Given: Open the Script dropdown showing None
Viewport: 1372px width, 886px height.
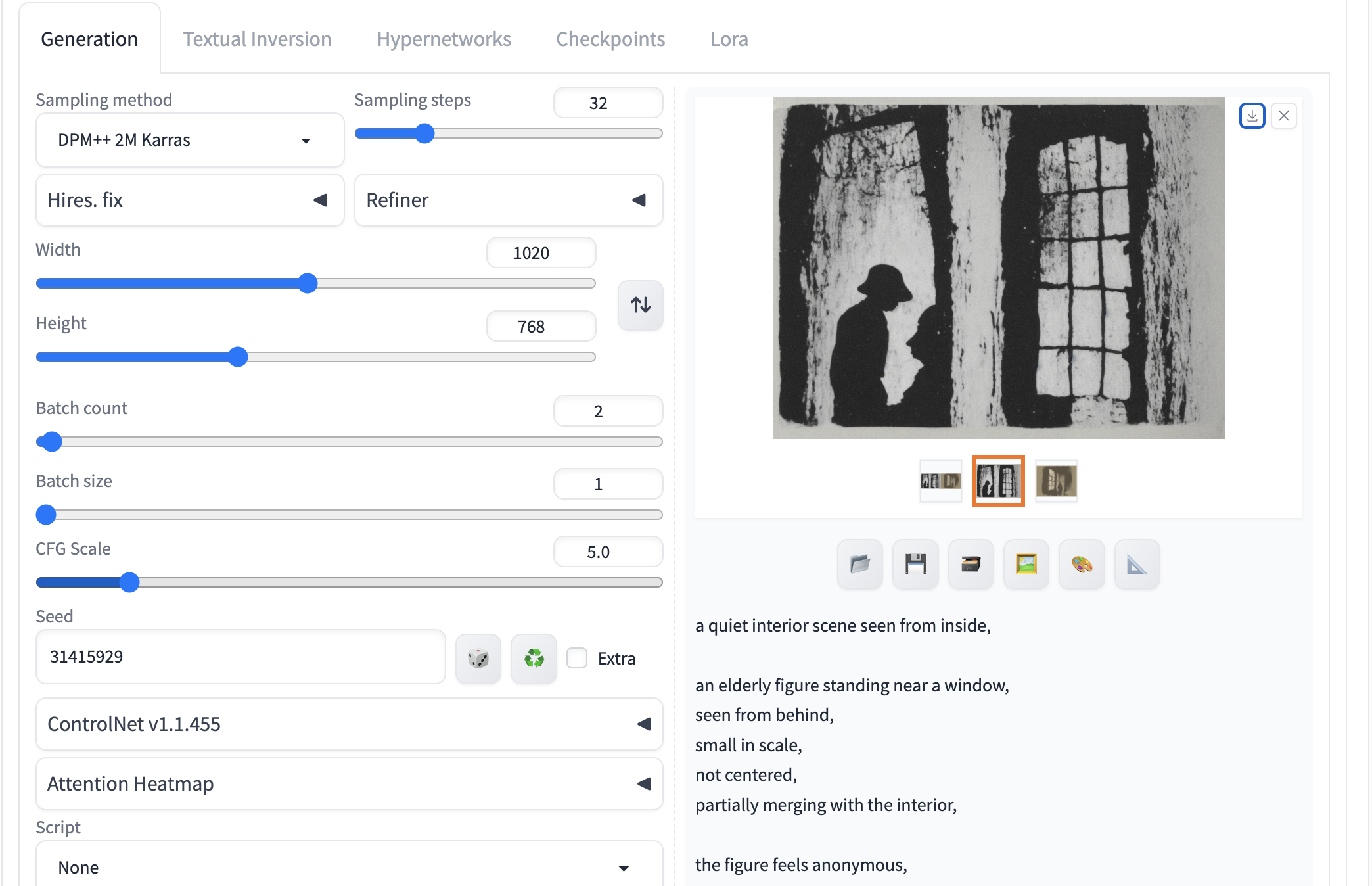Looking at the screenshot, I should 349,867.
